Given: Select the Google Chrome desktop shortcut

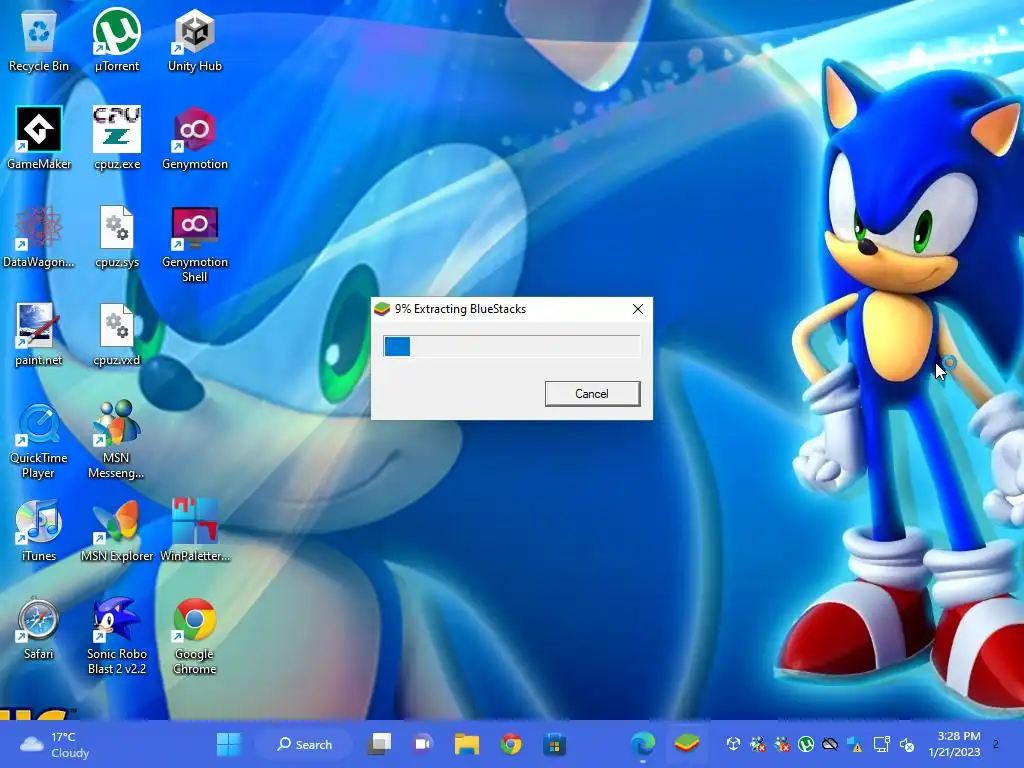Looking at the screenshot, I should point(195,636).
